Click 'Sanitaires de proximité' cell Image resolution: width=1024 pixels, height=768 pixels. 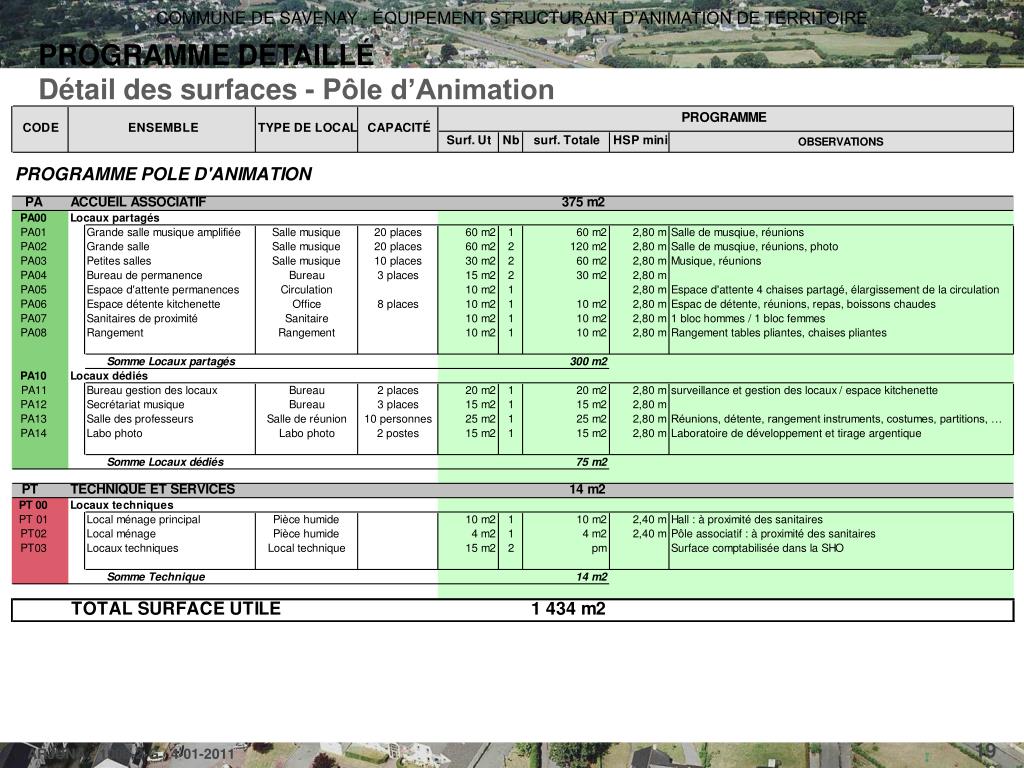(142, 319)
